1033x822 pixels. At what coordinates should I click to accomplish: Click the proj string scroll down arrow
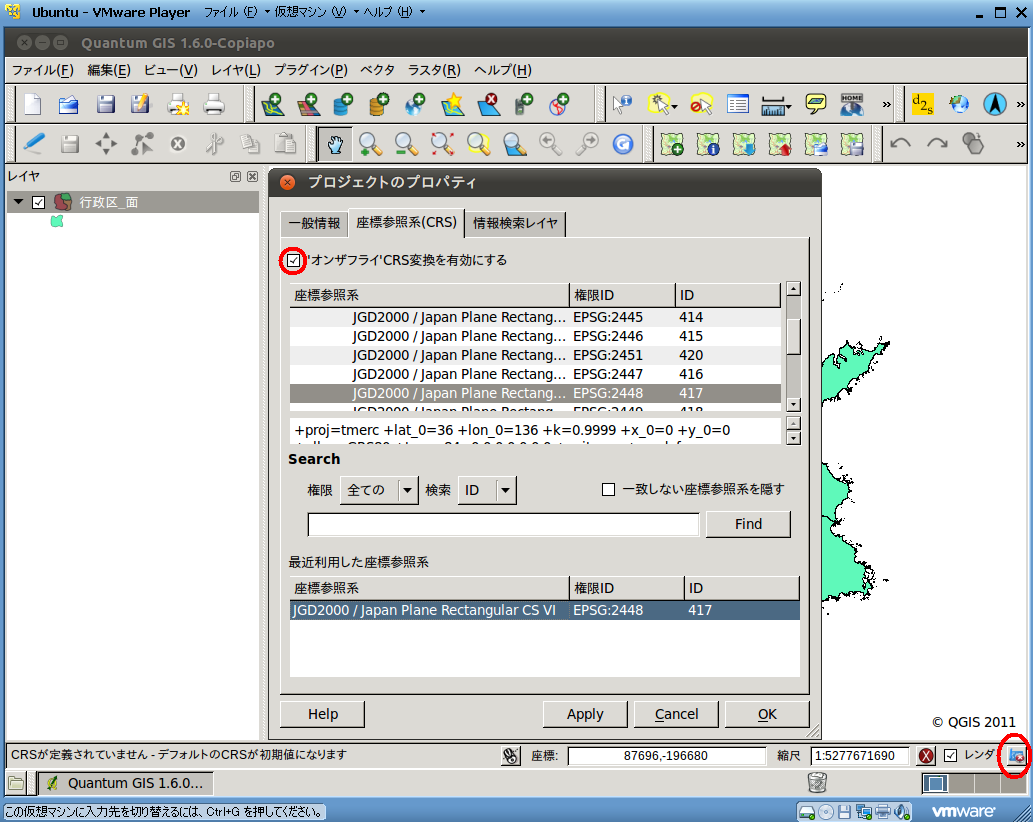pos(794,437)
